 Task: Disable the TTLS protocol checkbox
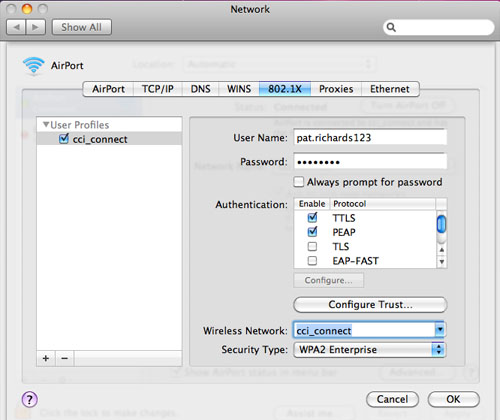point(313,218)
